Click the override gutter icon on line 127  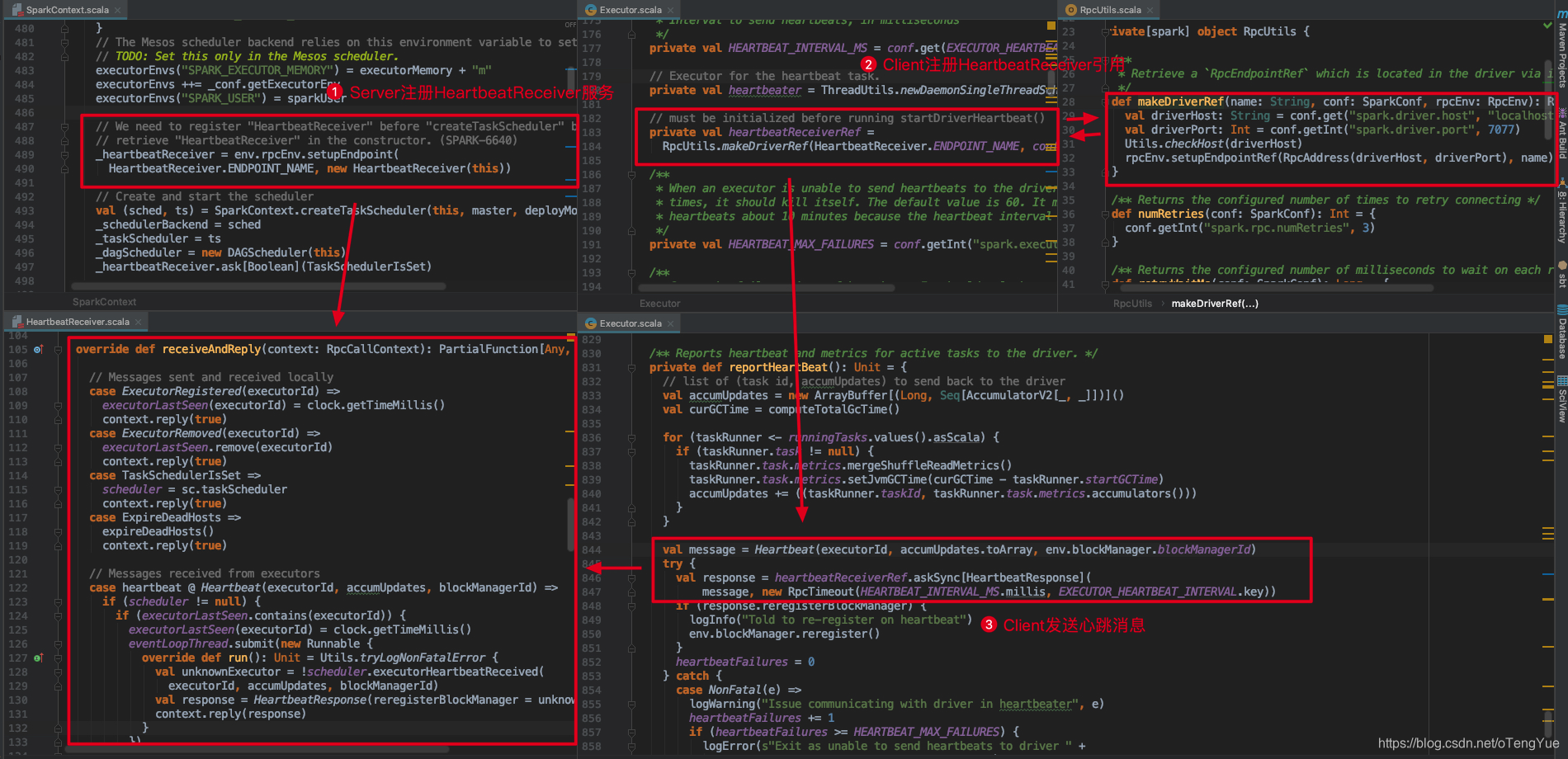[38, 658]
